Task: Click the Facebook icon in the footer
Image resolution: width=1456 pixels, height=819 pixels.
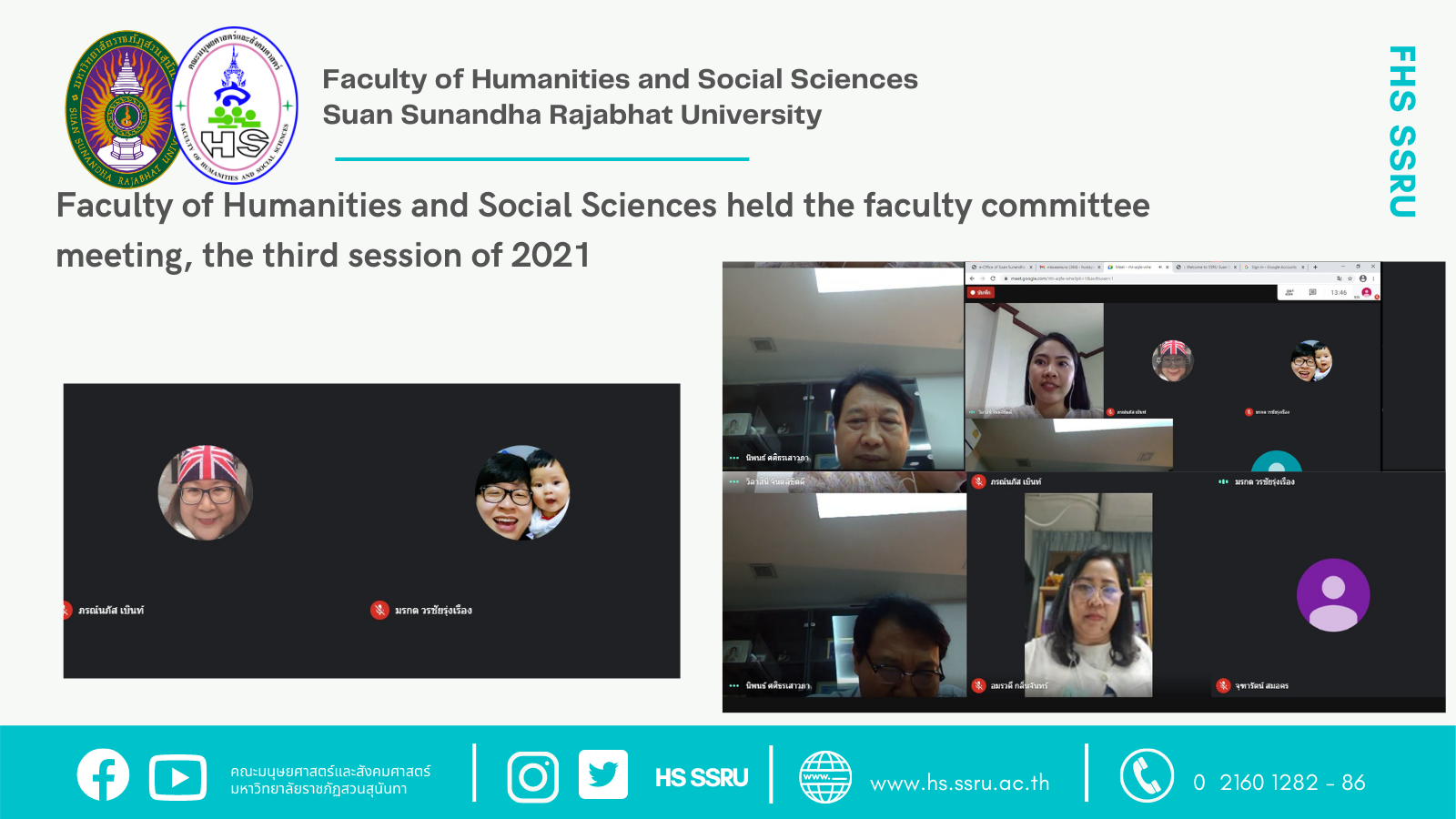Action: [x=103, y=775]
